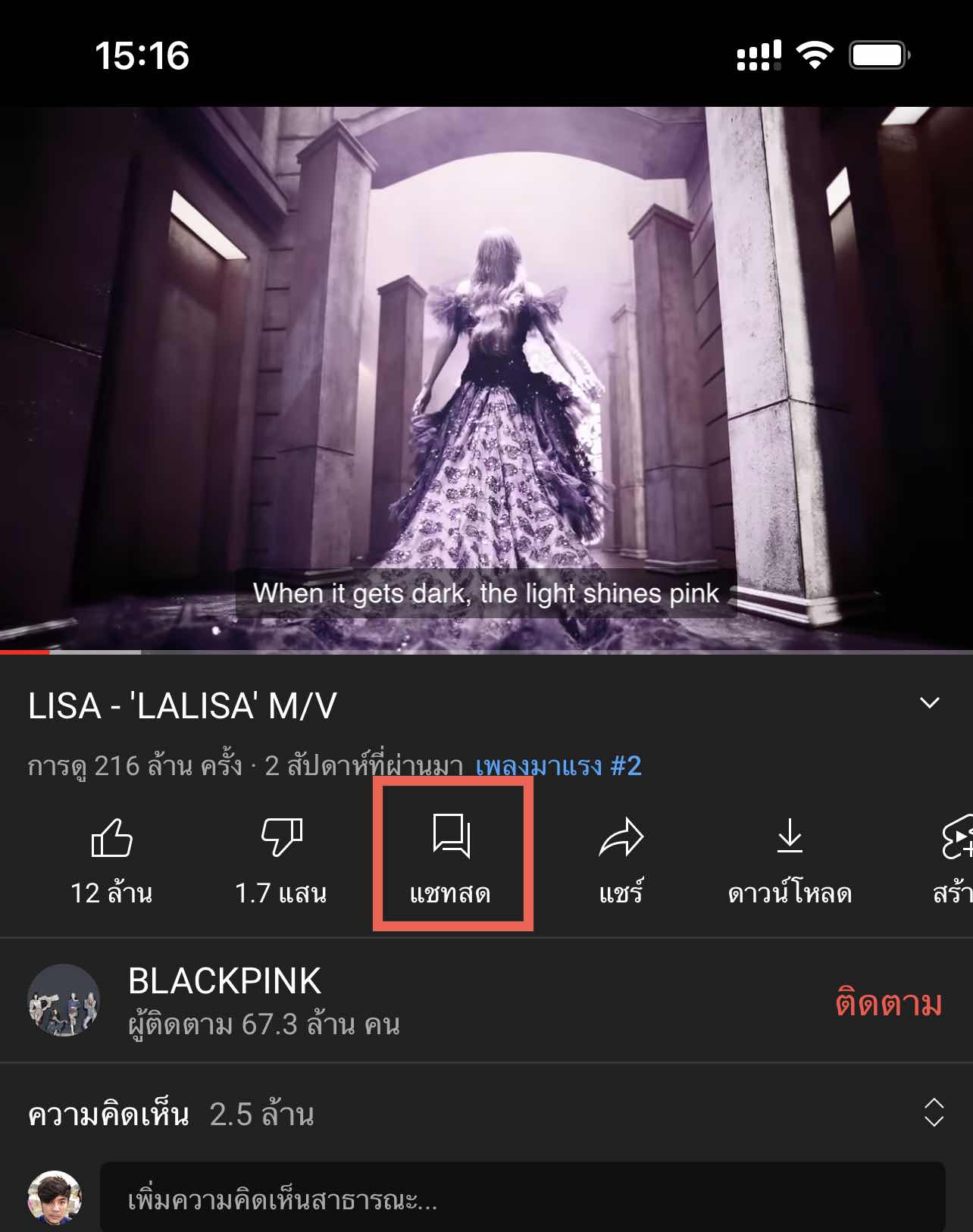Expand video description with title chevron
This screenshot has height=1232, width=973.
tap(930, 703)
